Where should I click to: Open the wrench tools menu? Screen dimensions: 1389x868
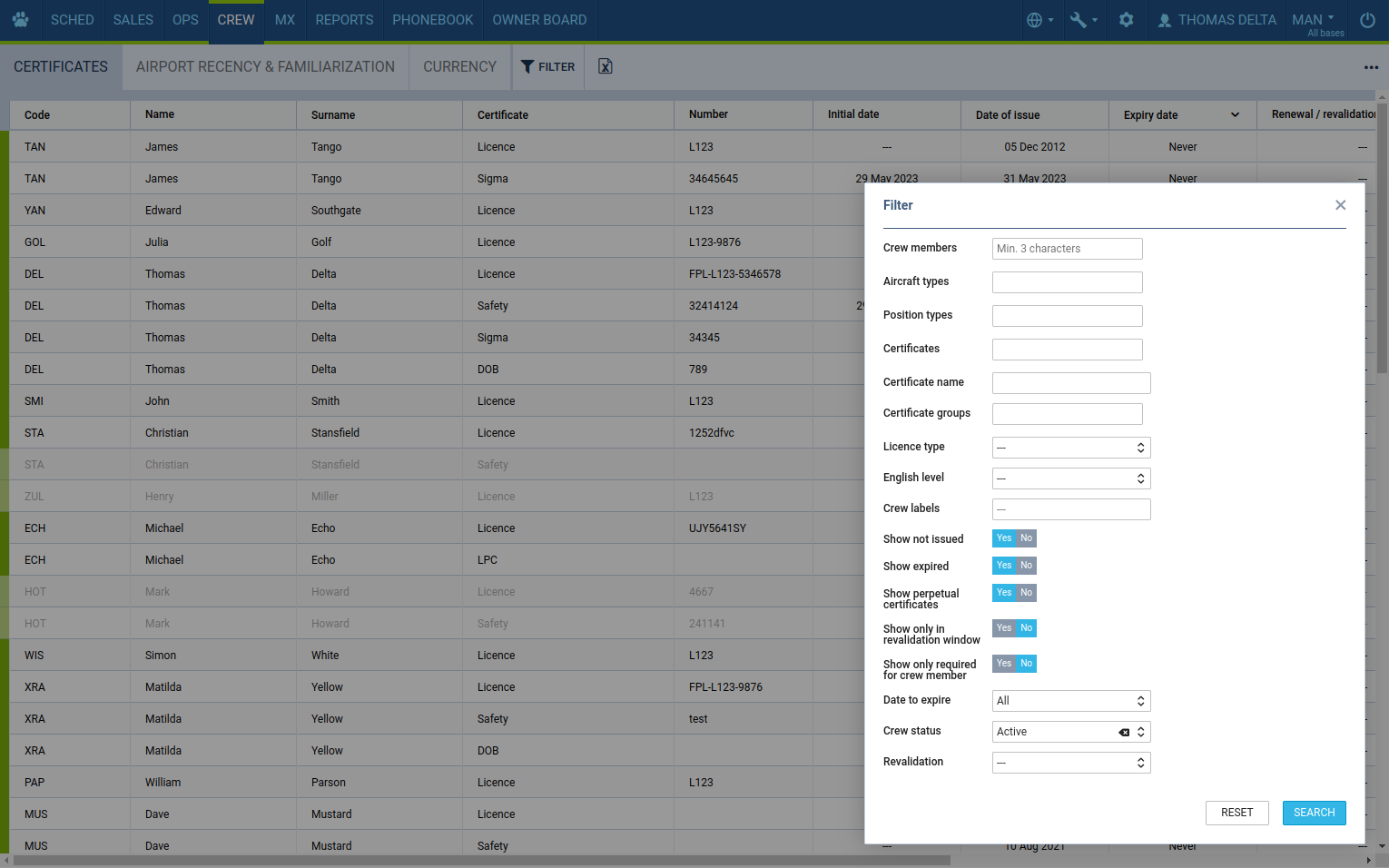click(1083, 20)
